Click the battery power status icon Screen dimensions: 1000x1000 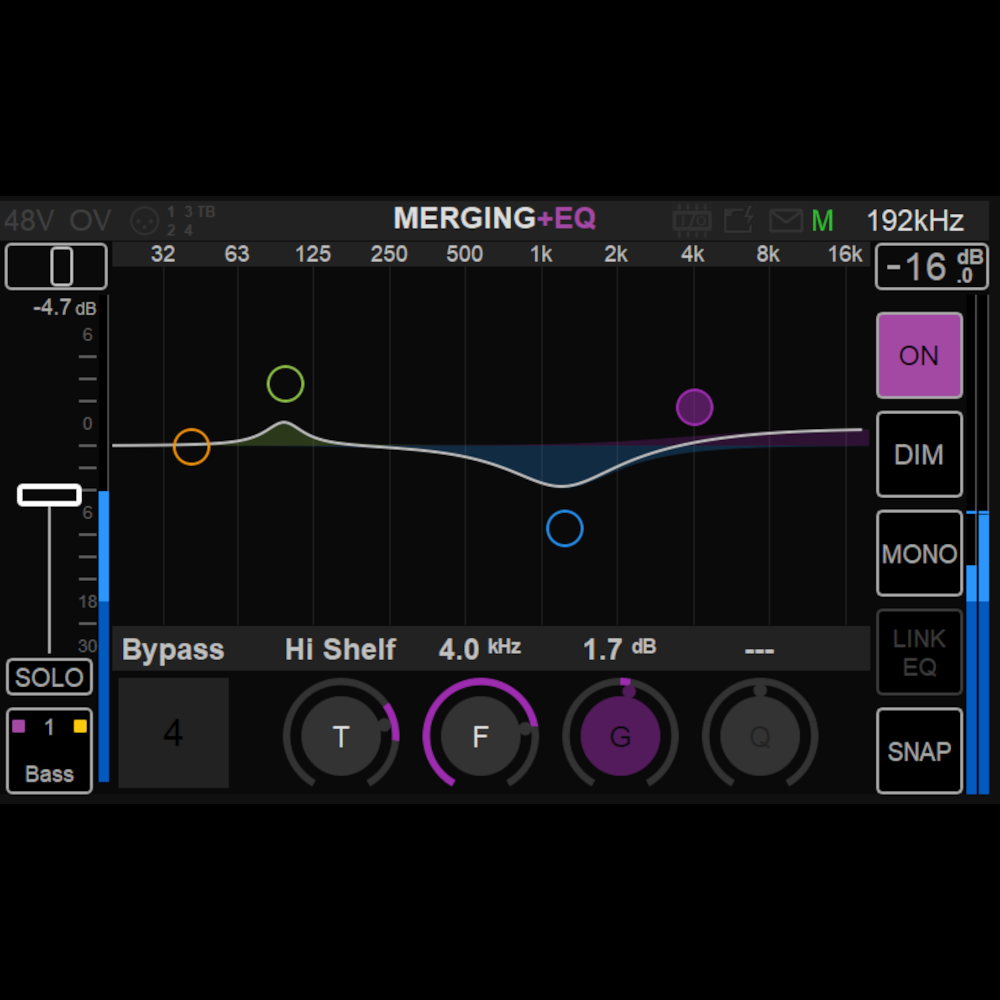tap(739, 221)
